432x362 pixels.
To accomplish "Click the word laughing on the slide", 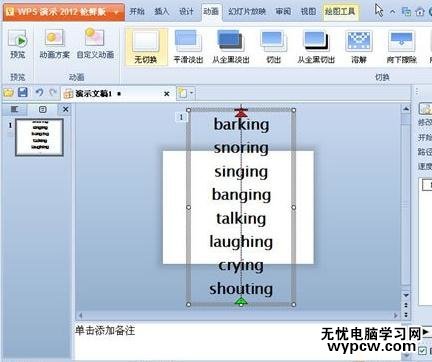I will tap(241, 242).
